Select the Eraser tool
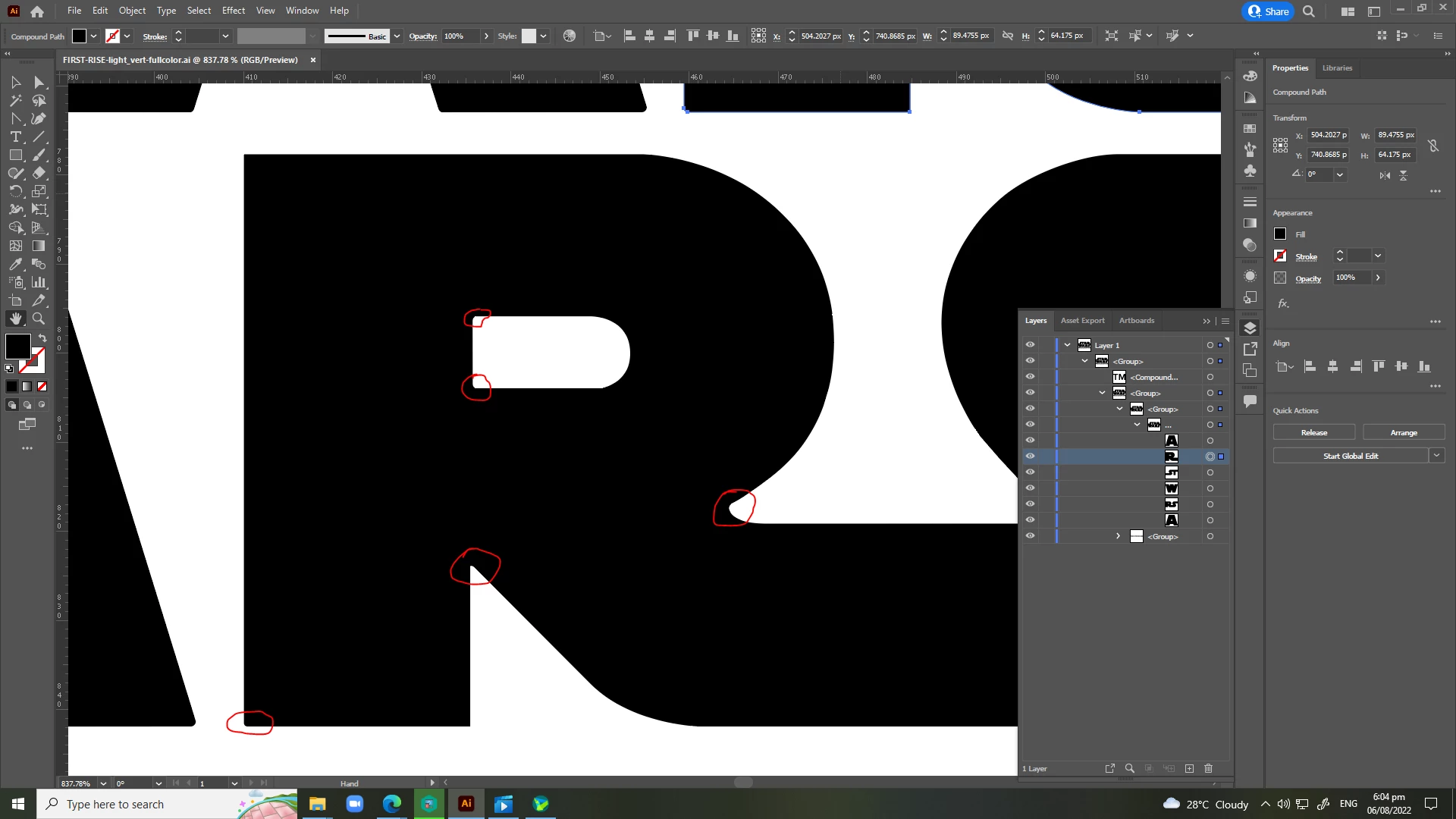 coord(39,173)
